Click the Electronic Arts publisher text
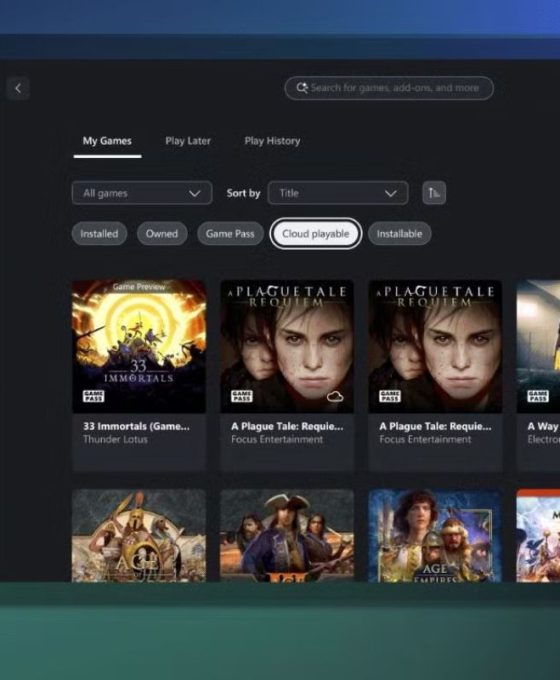Screen dimensions: 560x680 544,439
